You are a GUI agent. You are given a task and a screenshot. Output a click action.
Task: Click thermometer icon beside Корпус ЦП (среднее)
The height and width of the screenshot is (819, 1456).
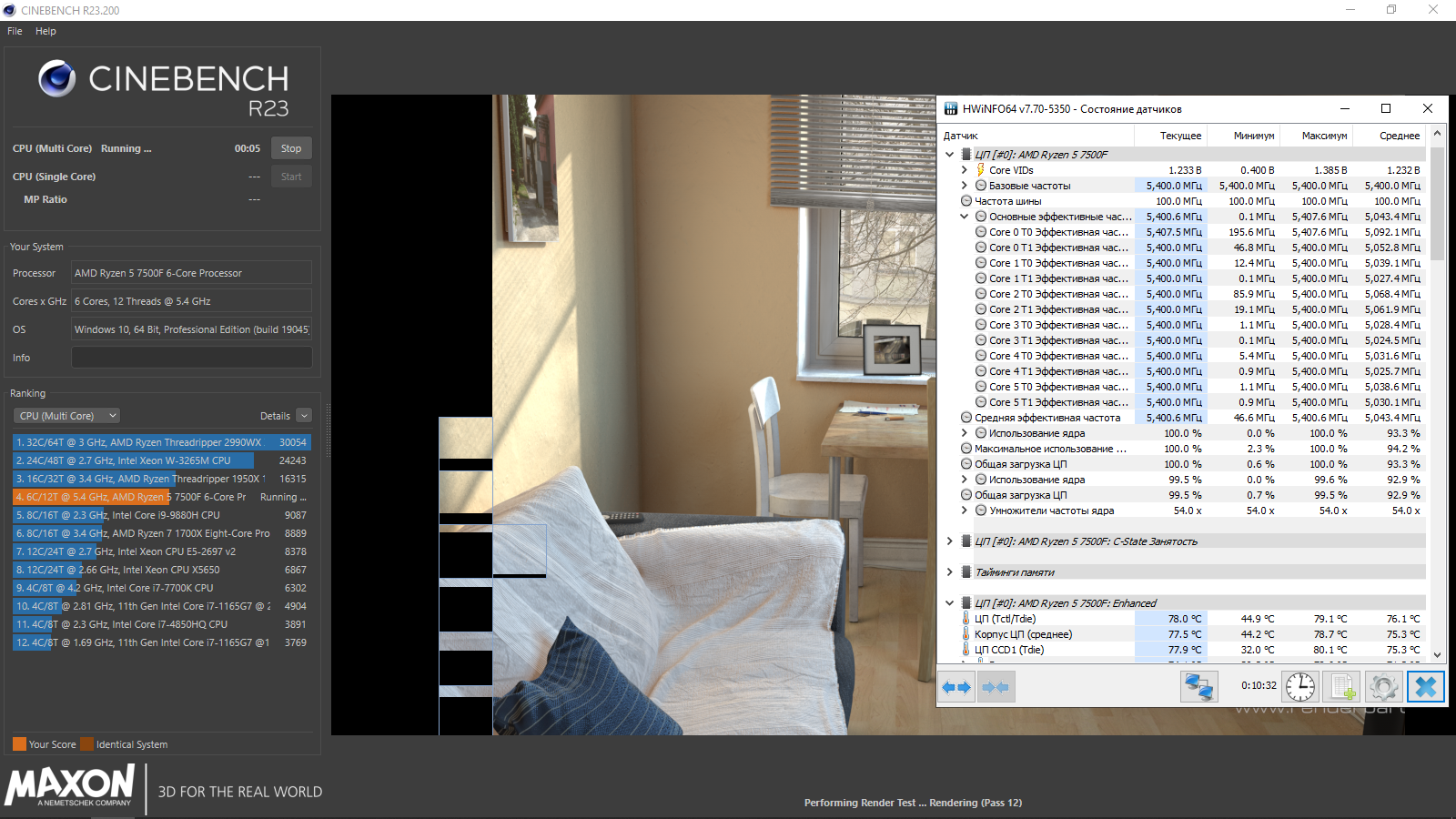tap(966, 634)
